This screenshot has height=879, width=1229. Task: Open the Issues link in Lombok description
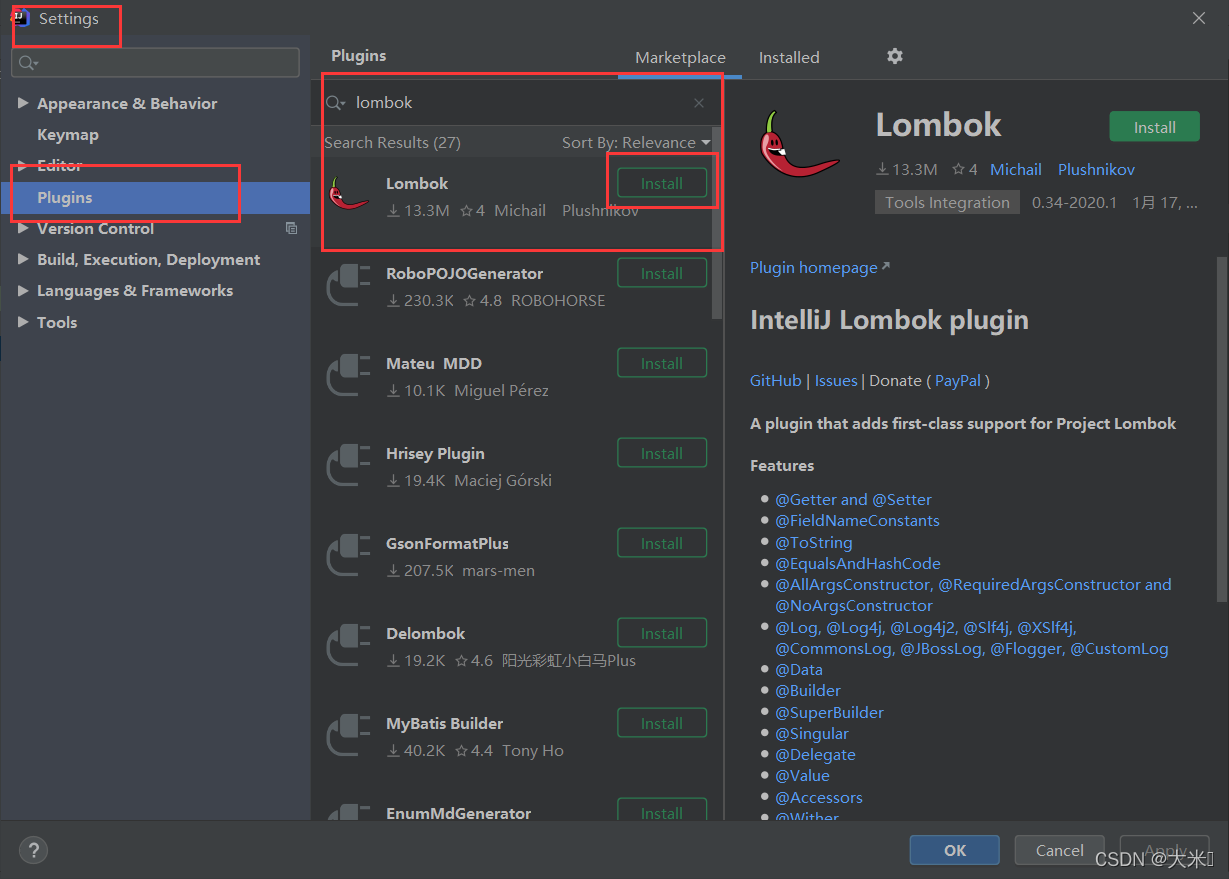coord(836,381)
